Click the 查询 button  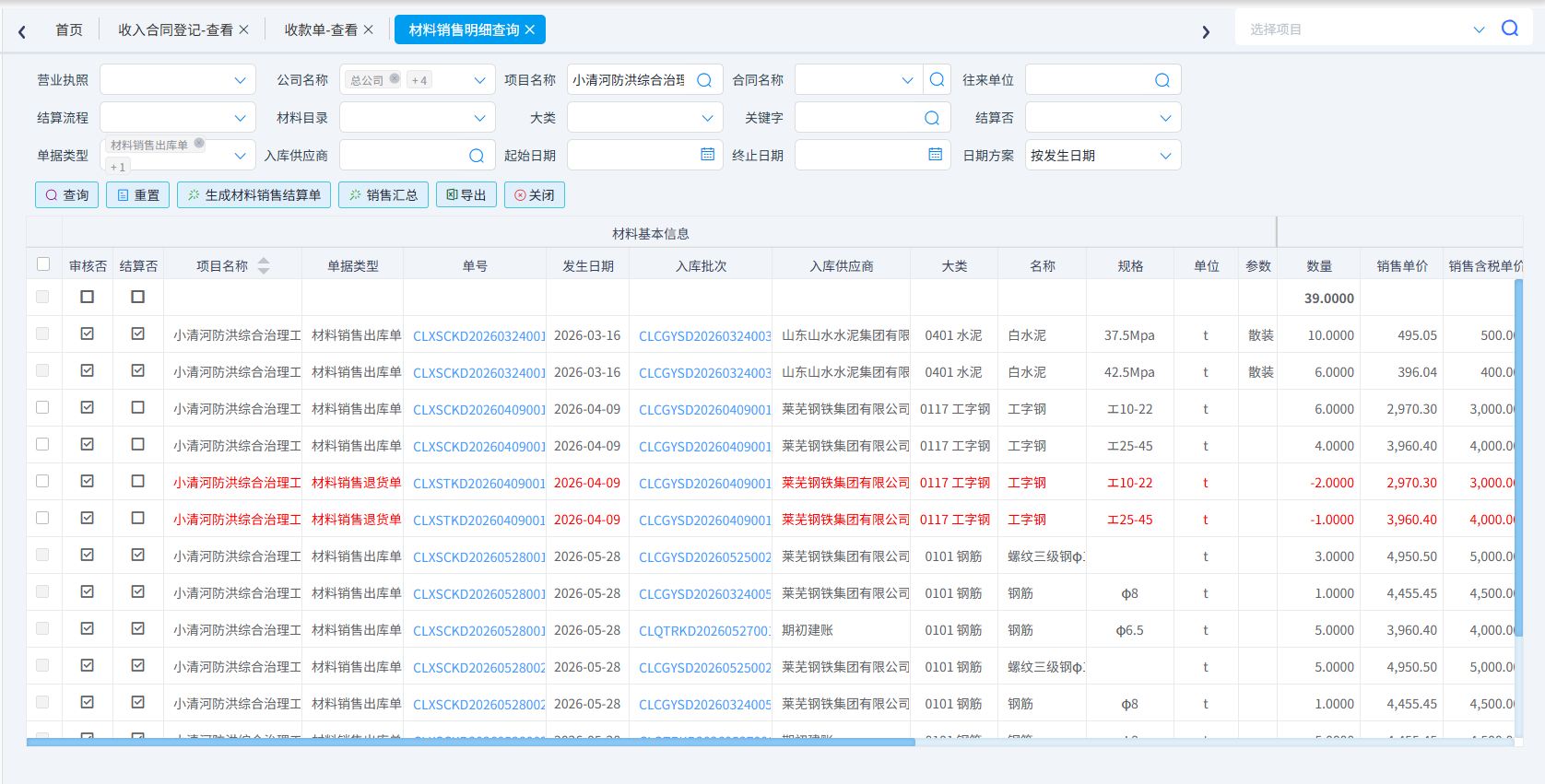[x=67, y=195]
